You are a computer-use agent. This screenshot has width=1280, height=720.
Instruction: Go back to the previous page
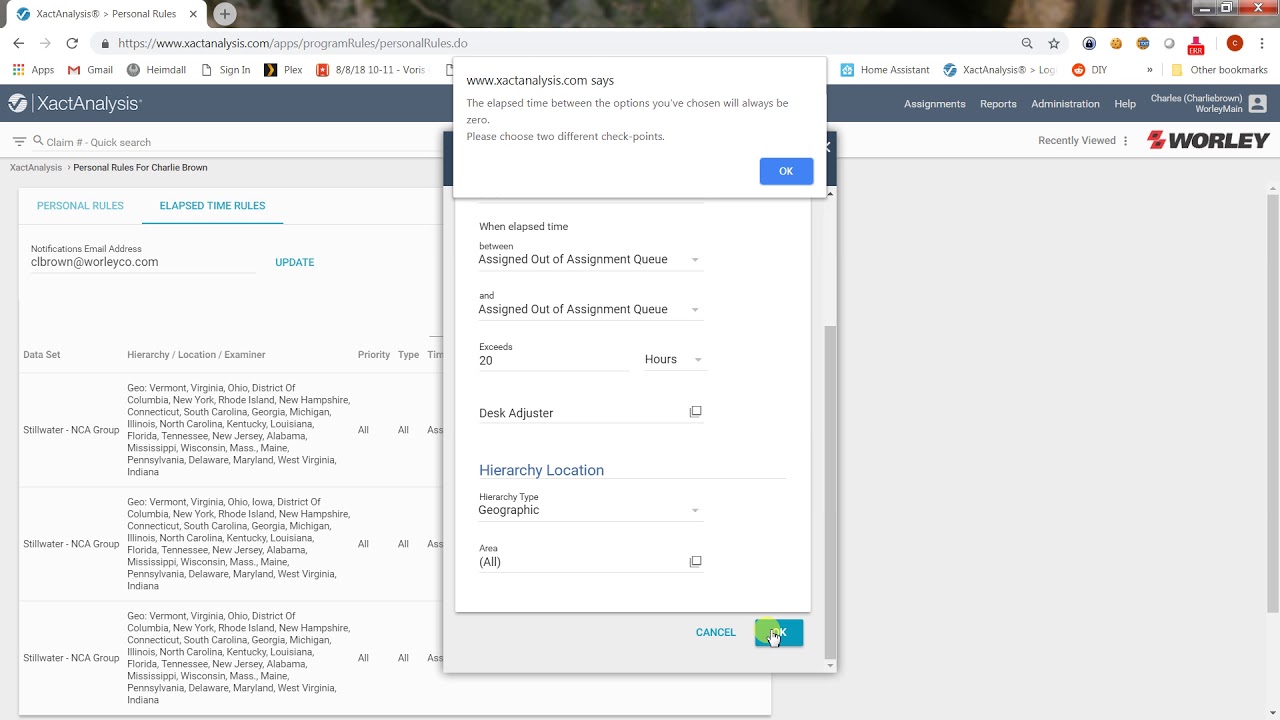click(18, 43)
